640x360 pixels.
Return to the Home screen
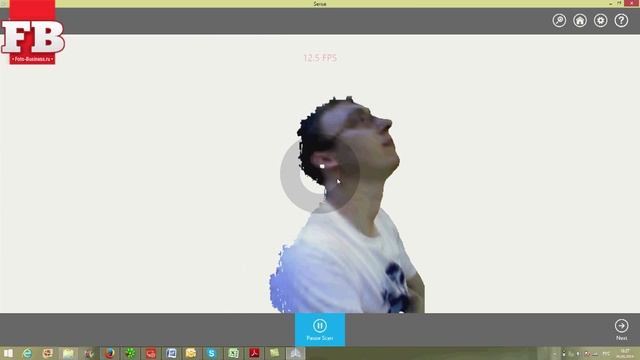point(580,20)
